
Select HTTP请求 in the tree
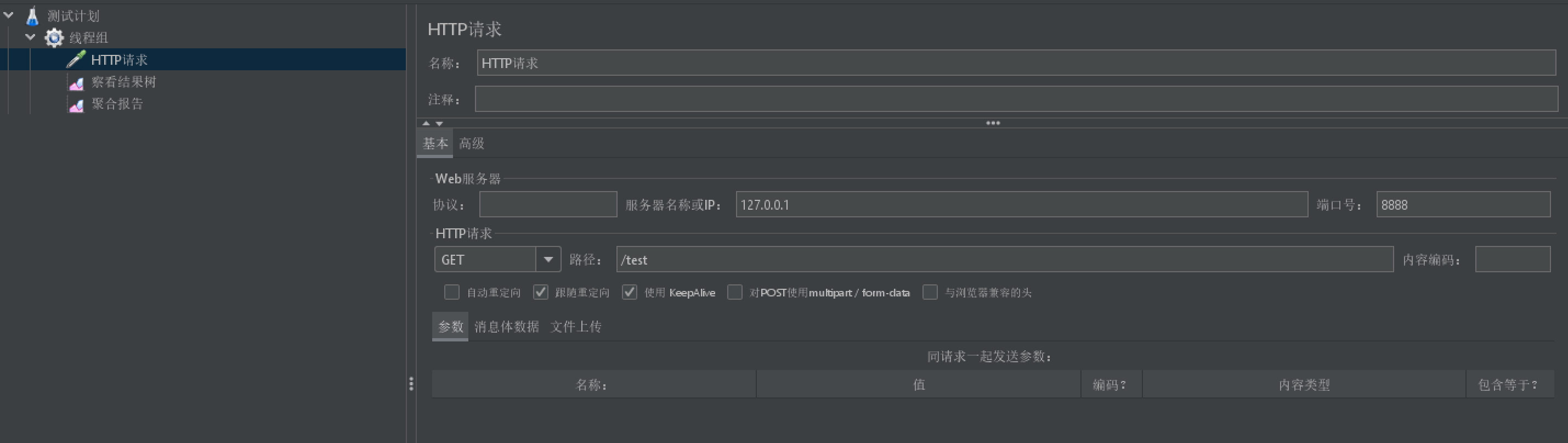coord(120,60)
